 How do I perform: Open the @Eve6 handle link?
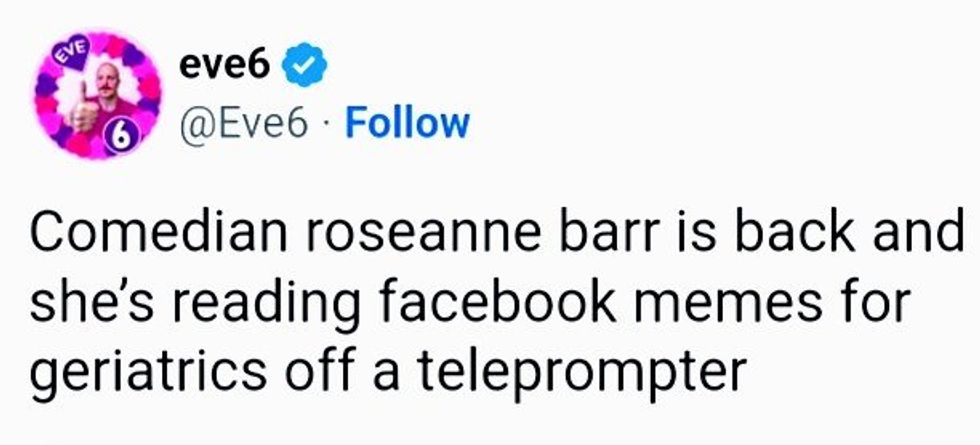click(x=242, y=123)
